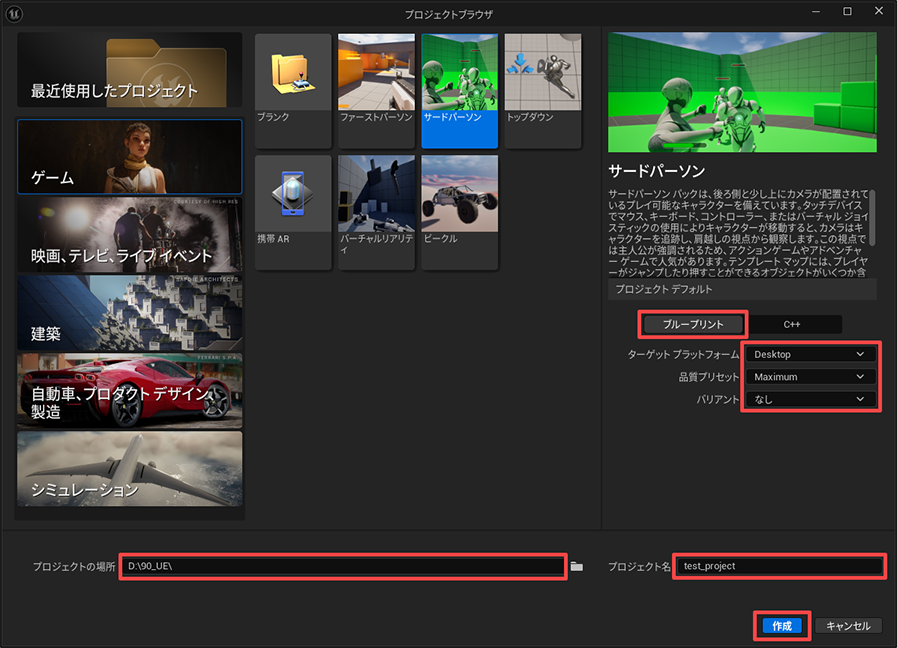Click the Unreal Engine logo icon
This screenshot has width=897, height=648.
tap(14, 13)
